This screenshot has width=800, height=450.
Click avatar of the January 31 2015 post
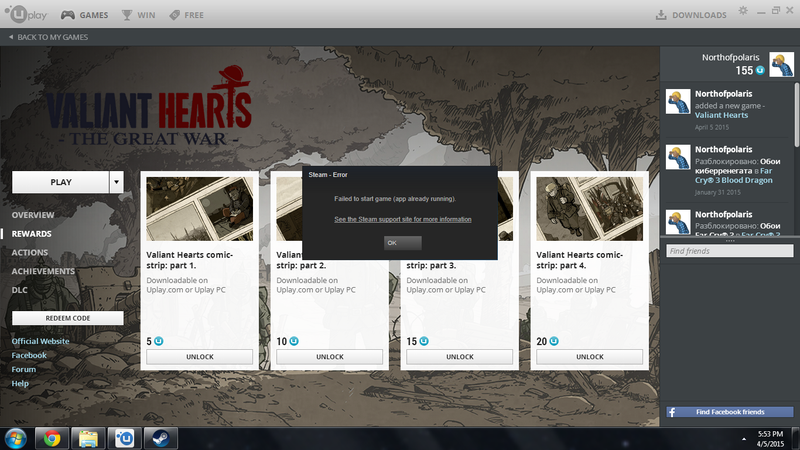[678, 157]
